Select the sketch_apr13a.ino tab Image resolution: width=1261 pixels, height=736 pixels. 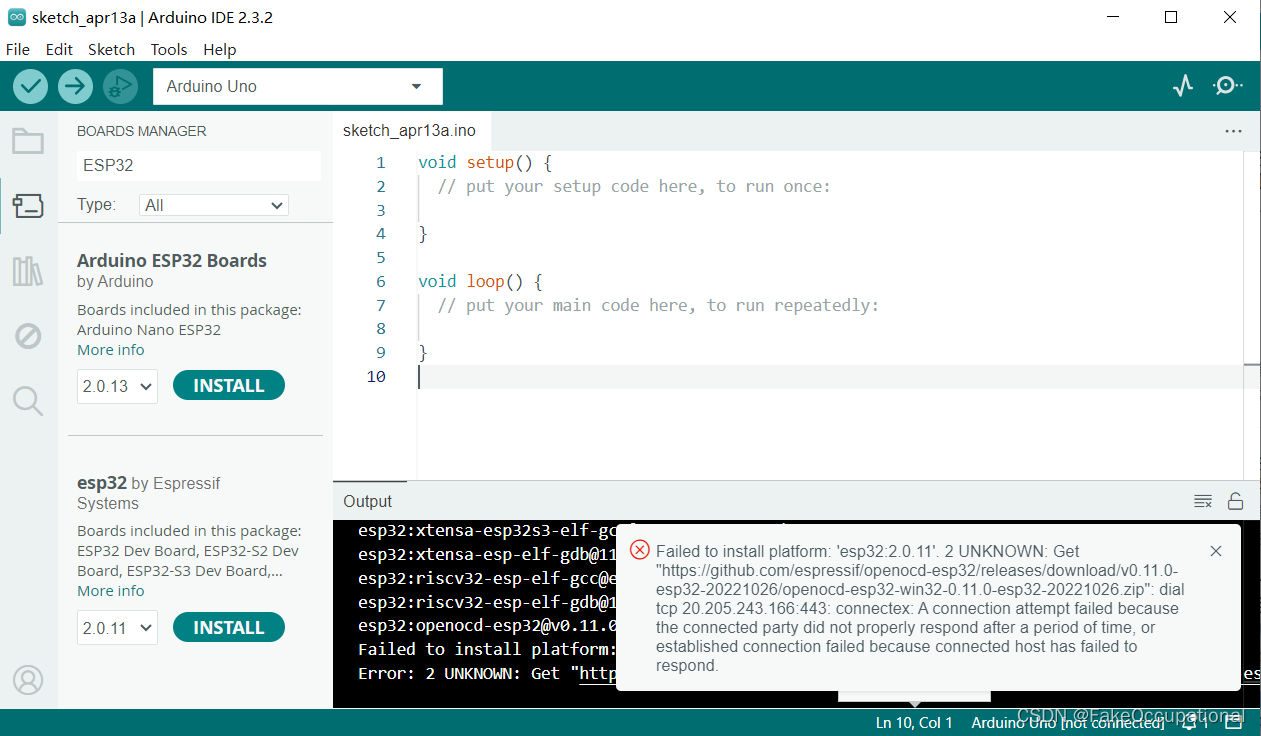pos(410,131)
